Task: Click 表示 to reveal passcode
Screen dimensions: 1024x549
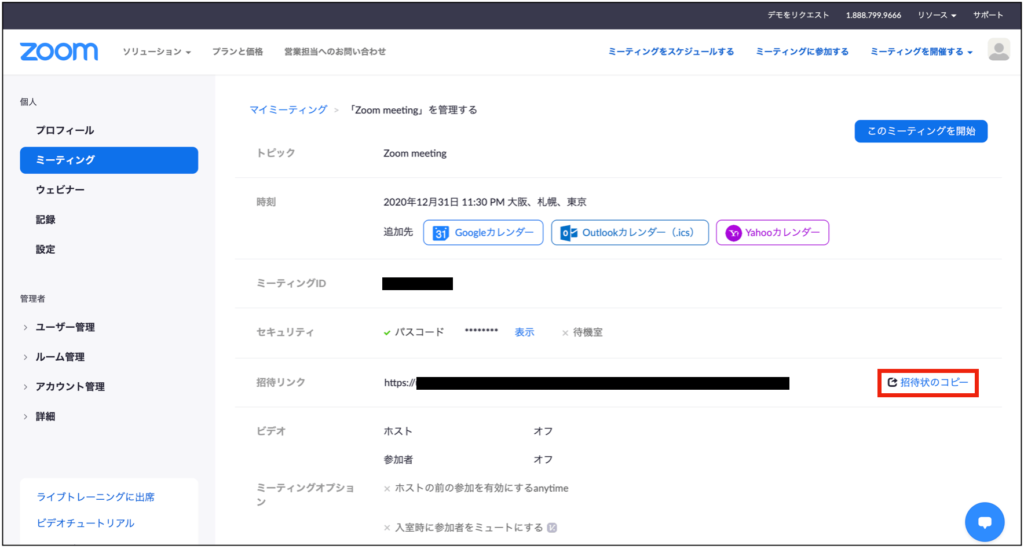Action: click(x=524, y=332)
